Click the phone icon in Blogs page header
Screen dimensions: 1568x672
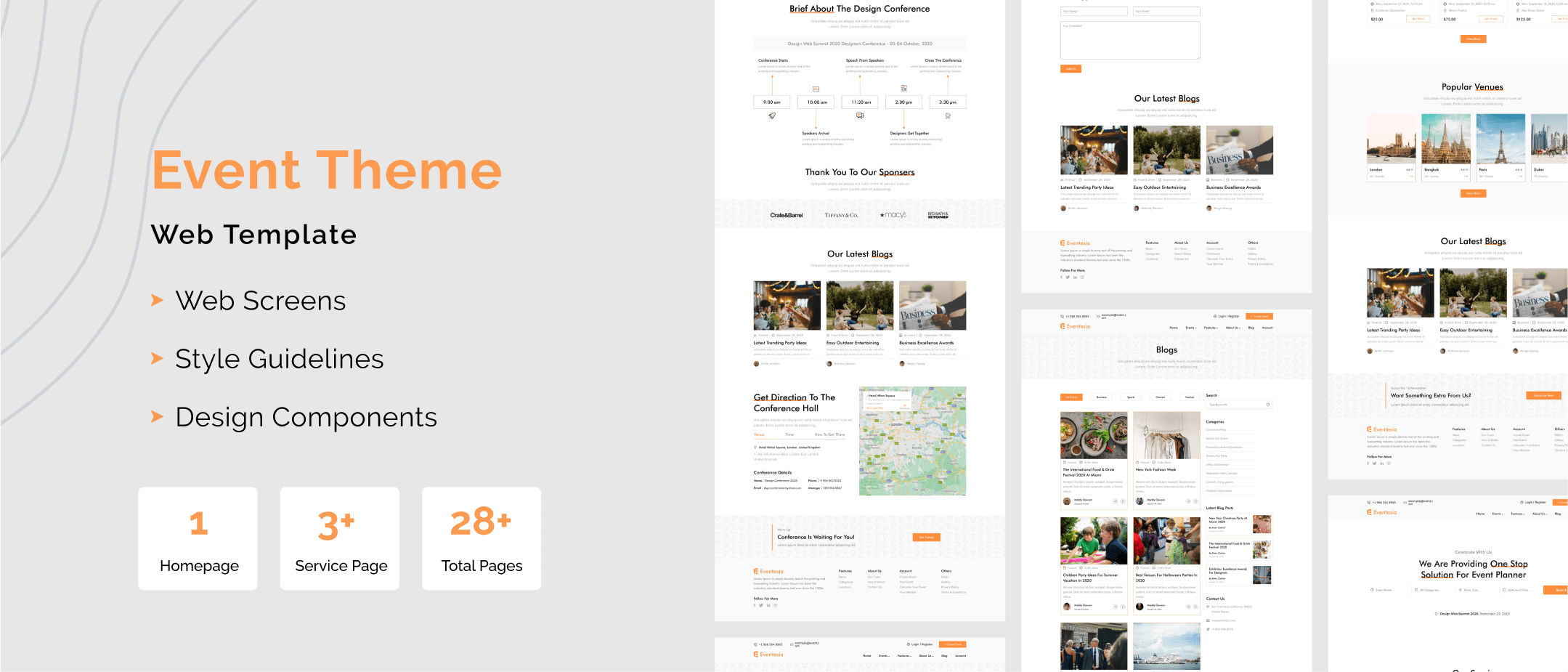1063,317
